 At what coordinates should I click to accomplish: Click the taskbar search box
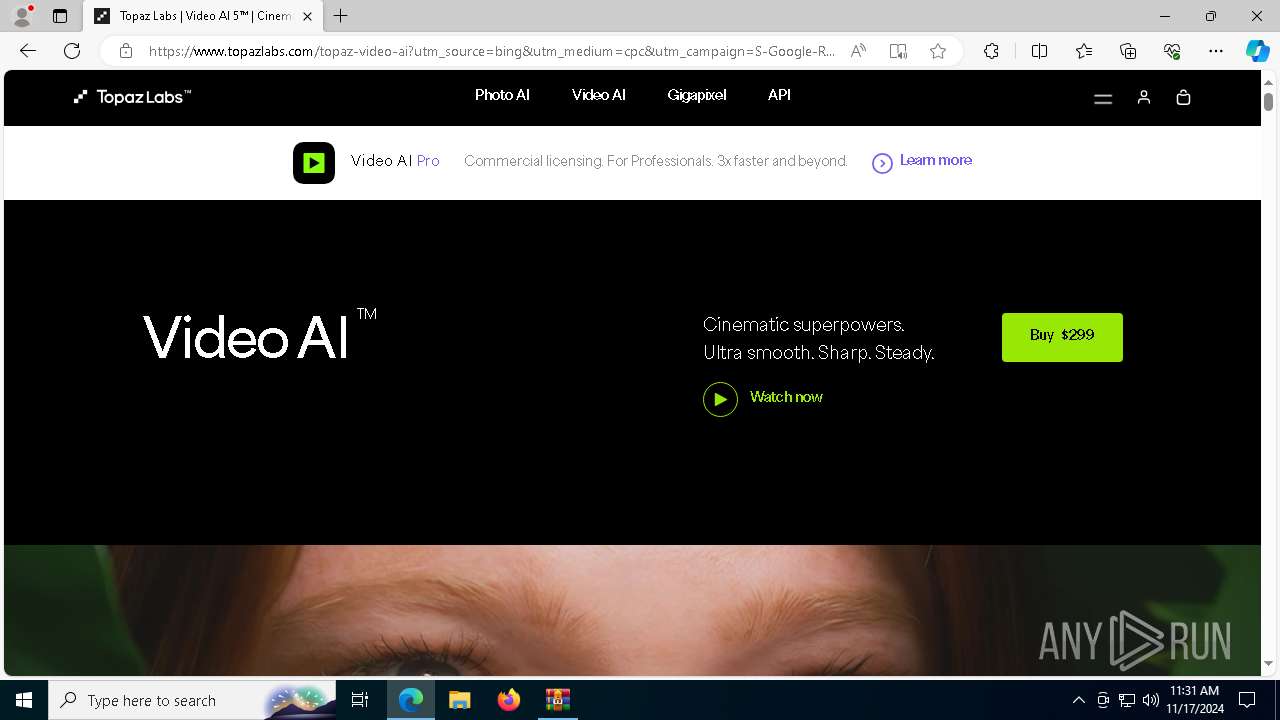pos(193,700)
